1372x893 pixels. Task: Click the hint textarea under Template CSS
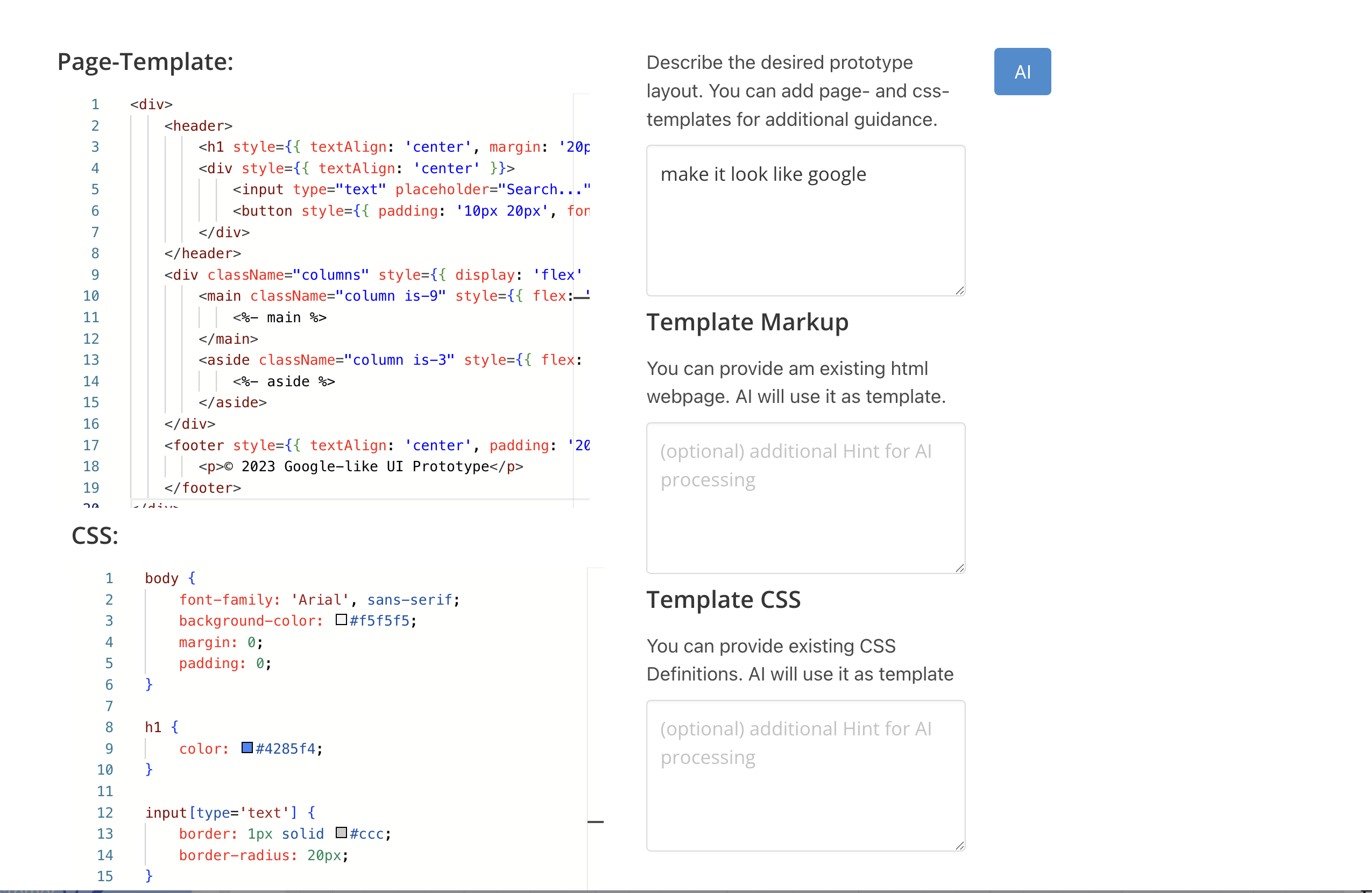tap(805, 775)
